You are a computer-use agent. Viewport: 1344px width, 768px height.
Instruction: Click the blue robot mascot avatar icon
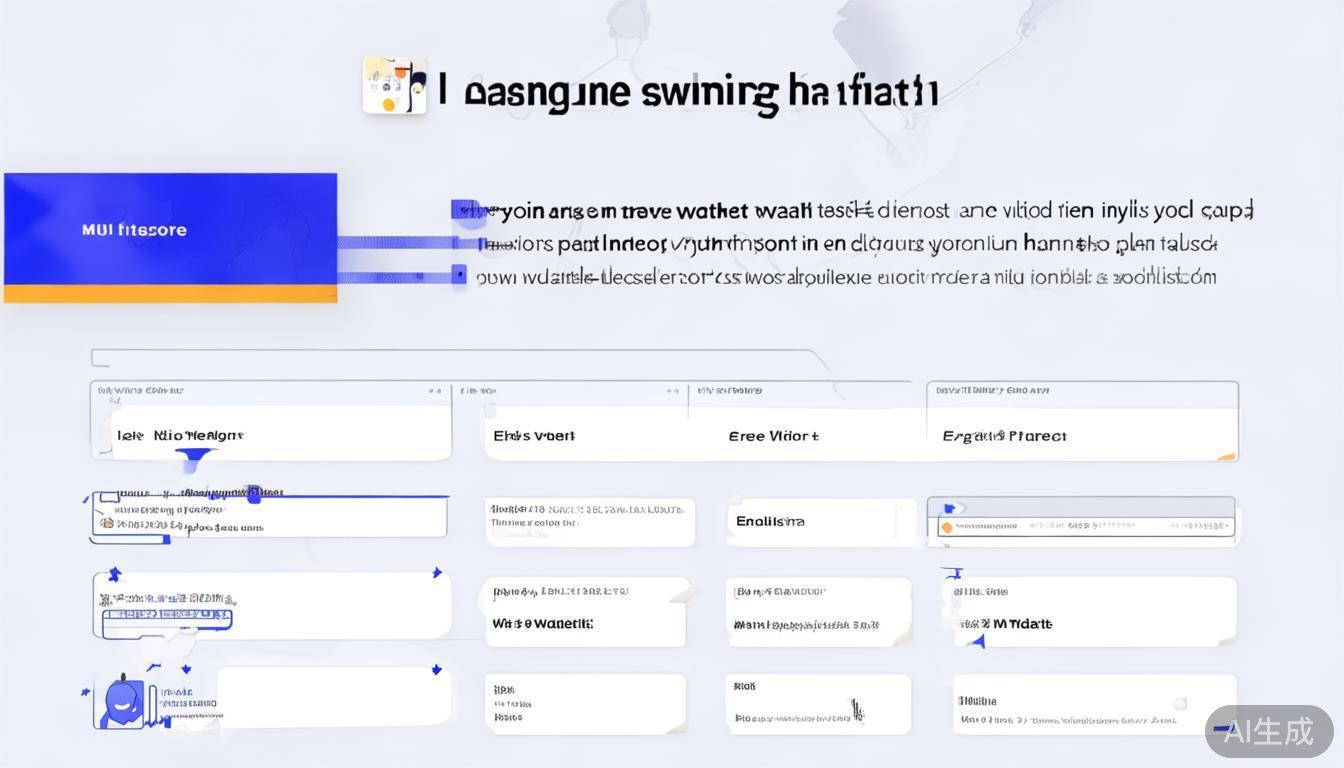(x=120, y=700)
